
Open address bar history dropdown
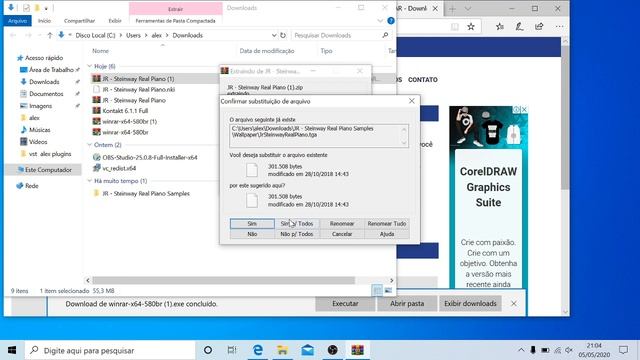(x=274, y=36)
